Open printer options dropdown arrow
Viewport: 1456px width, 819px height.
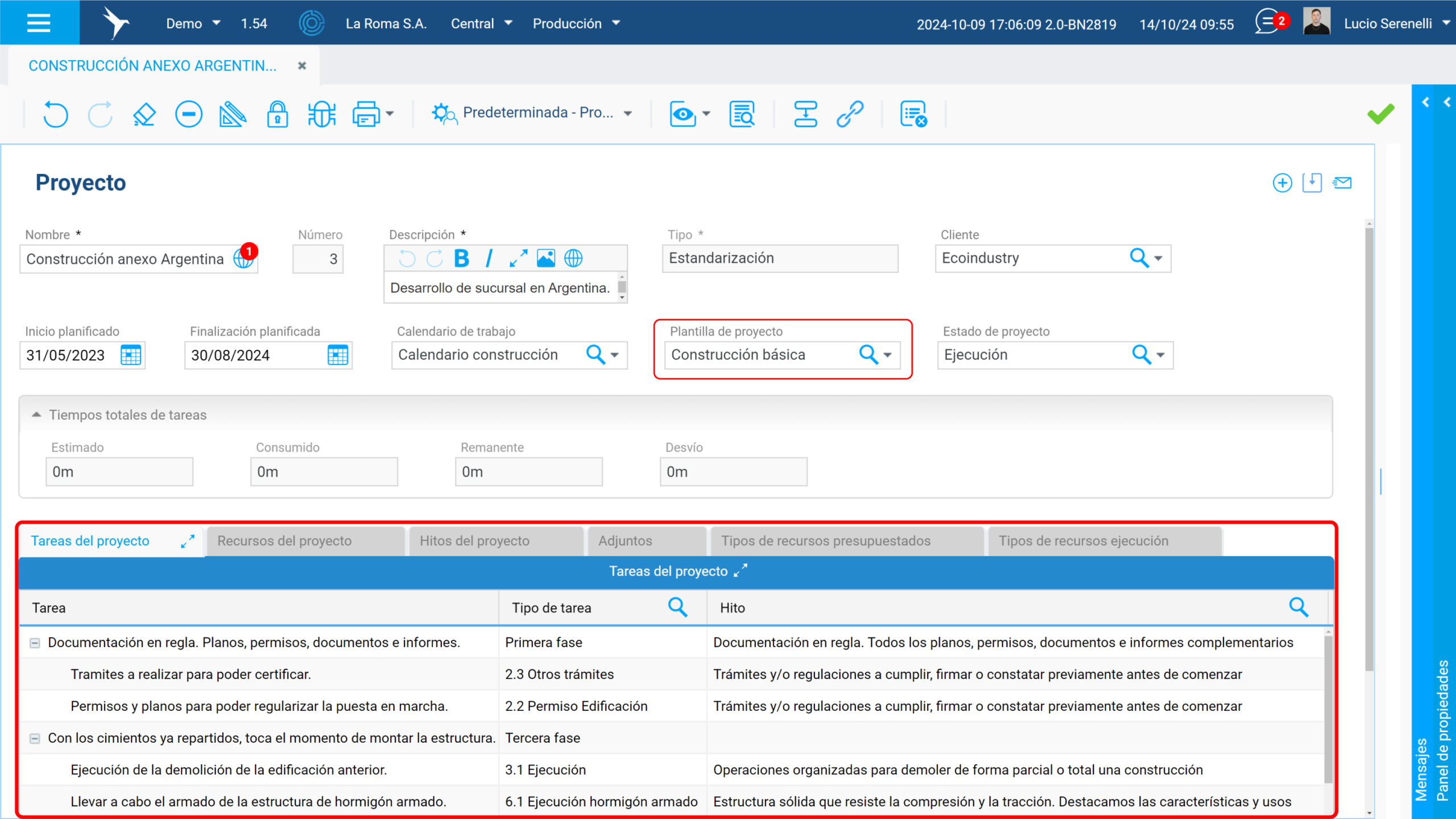point(390,114)
